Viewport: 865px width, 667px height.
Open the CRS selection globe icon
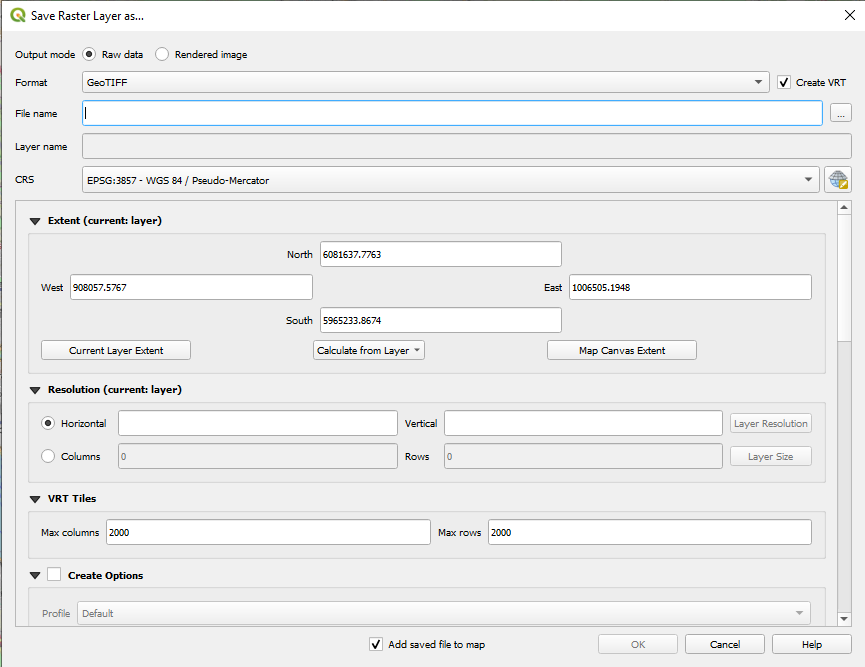[x=838, y=180]
